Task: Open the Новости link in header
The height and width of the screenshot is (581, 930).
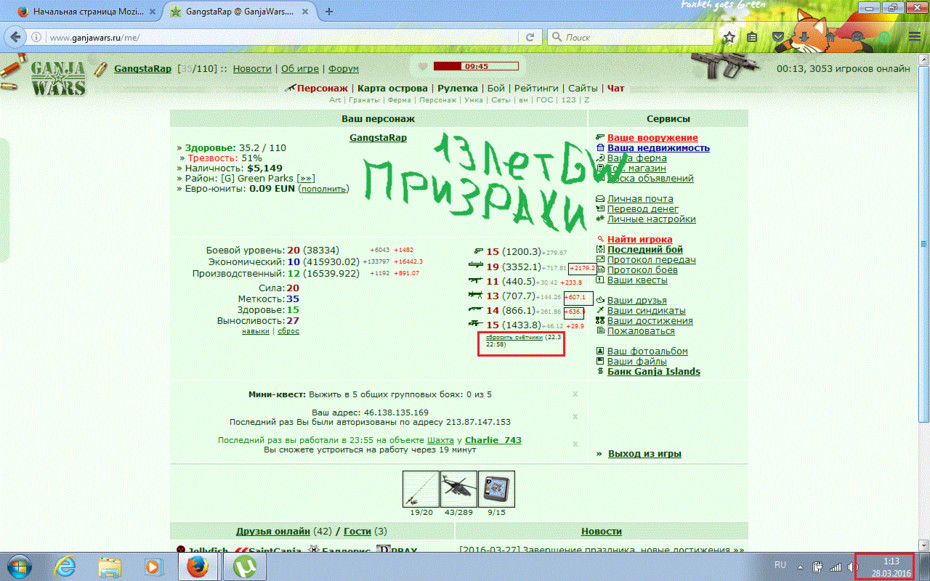Action: (x=252, y=69)
